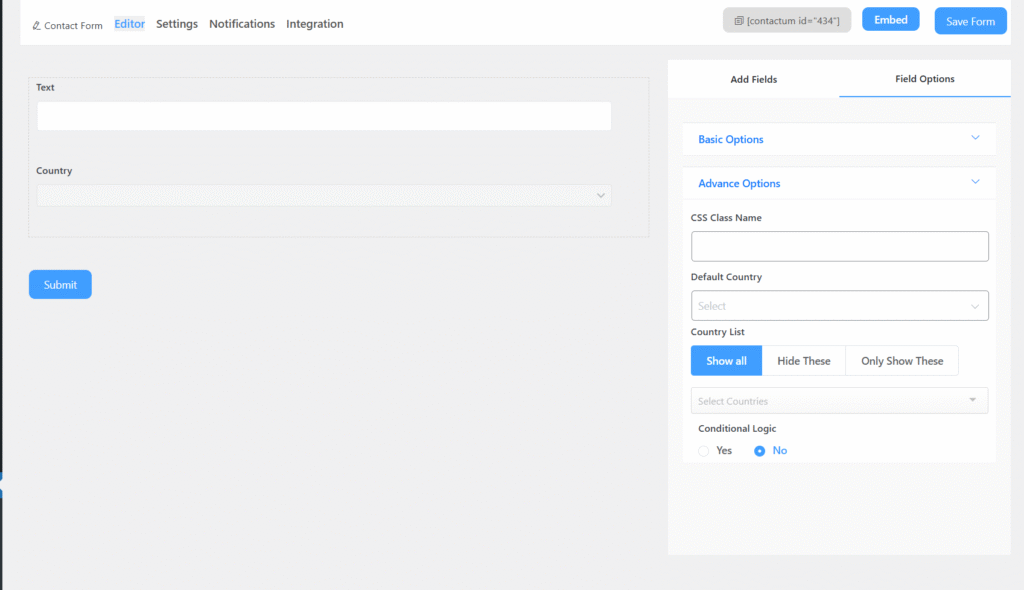Switch to the Field Options tab
1024x590 pixels.
coord(924,79)
